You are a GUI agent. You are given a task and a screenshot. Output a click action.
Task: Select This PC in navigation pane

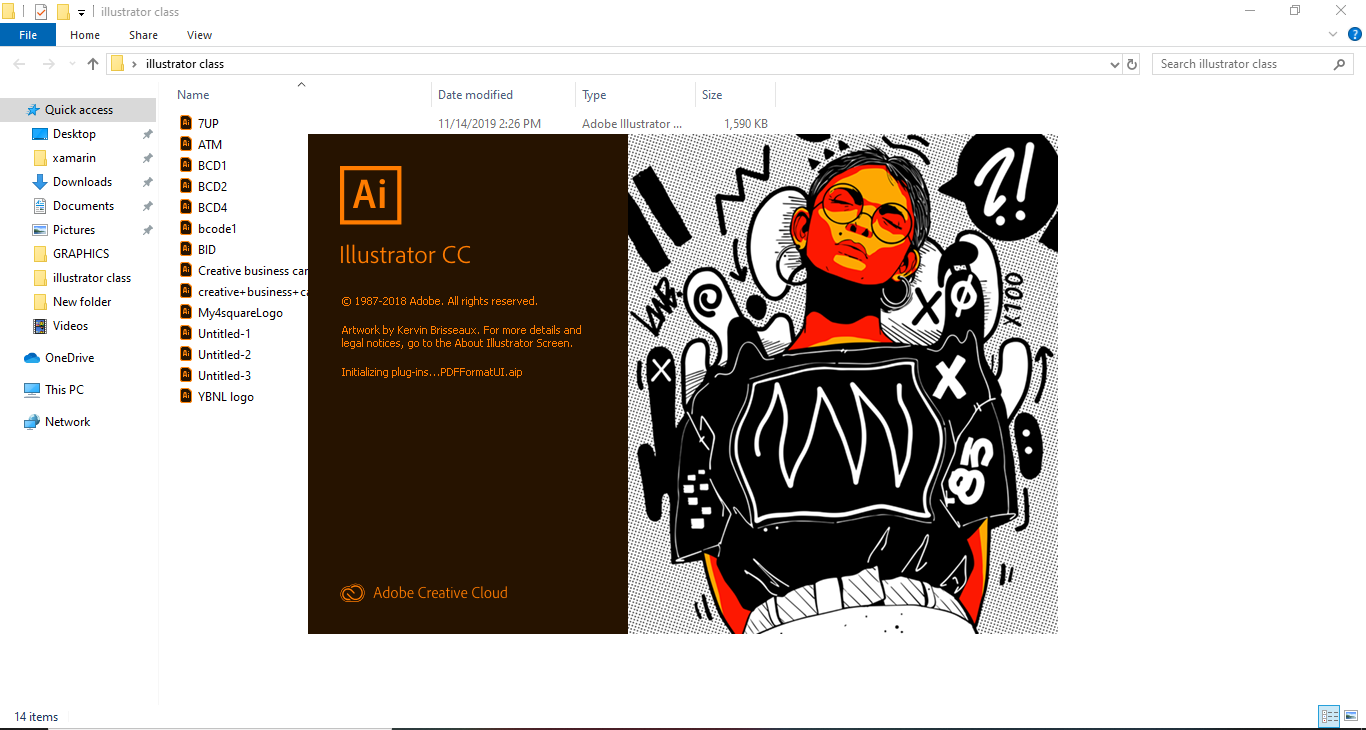click(x=64, y=390)
